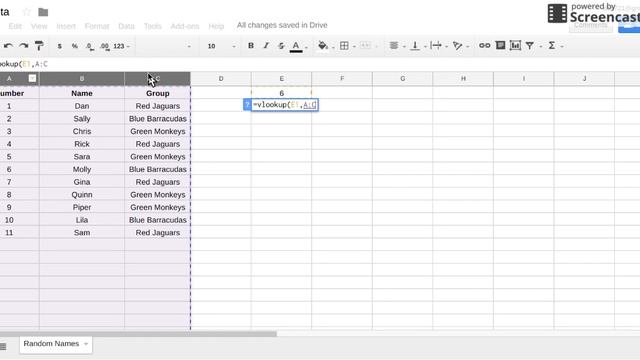
Task: Open the font size 10 dropdown
Action: [221, 46]
